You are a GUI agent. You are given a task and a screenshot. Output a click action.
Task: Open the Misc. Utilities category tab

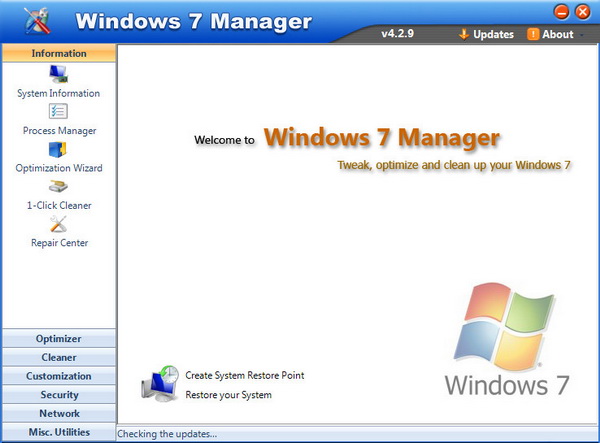click(x=58, y=432)
